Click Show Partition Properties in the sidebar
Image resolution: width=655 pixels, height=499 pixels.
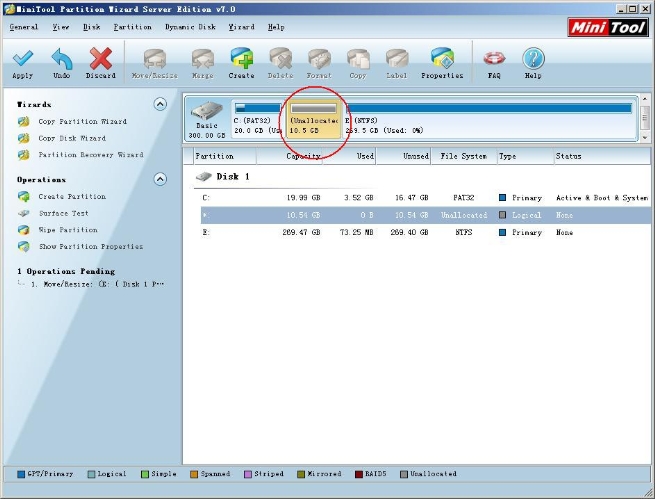[x=91, y=247]
